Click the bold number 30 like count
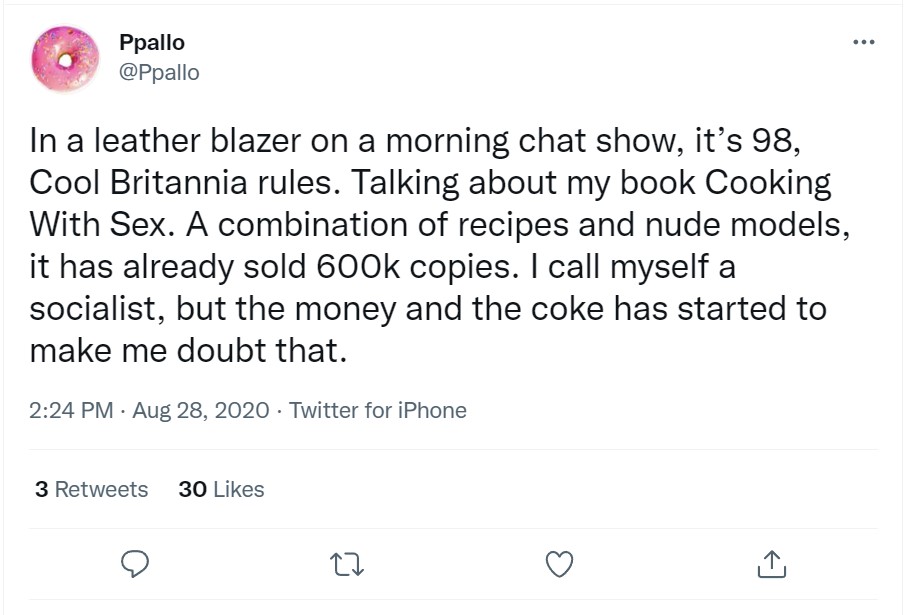This screenshot has height=615, width=912. [x=192, y=490]
